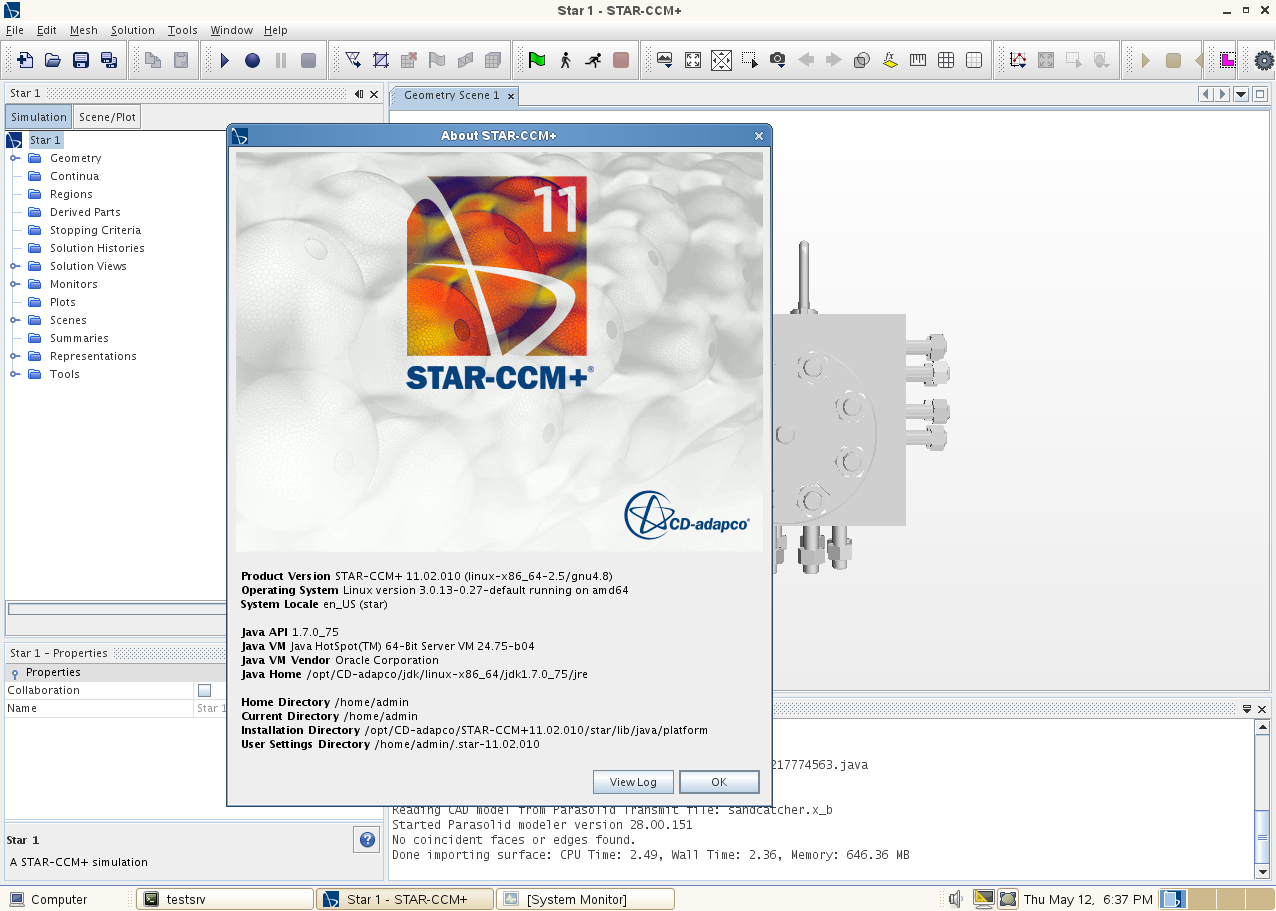Click the plot graph toolbar icon
1276x911 pixels.
[x=1017, y=60]
